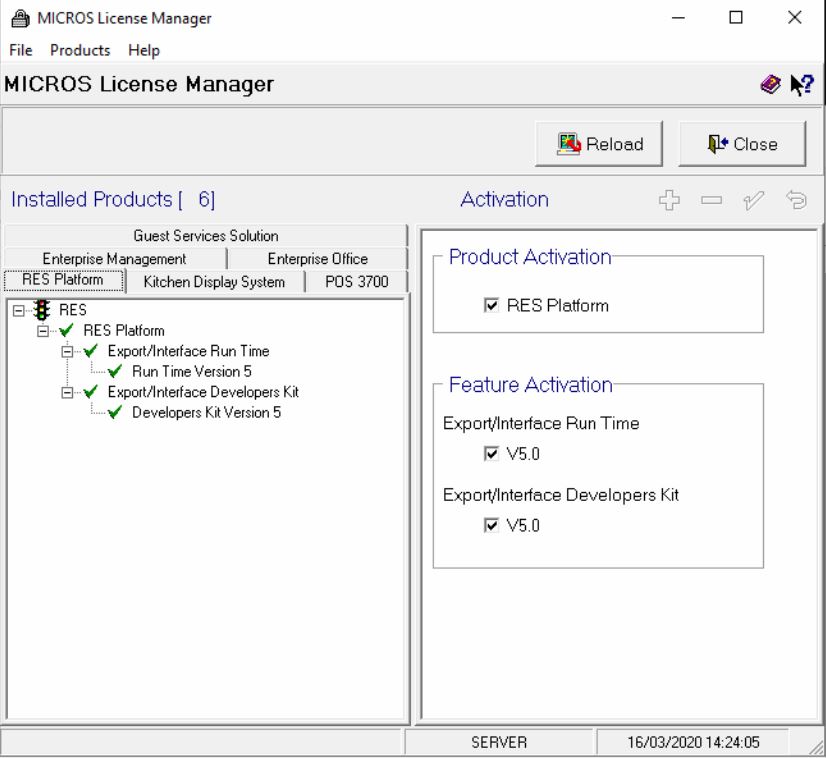The width and height of the screenshot is (826, 758).
Task: Toggle V5.0 checkbox under Export/Interface Run Time
Action: [491, 454]
